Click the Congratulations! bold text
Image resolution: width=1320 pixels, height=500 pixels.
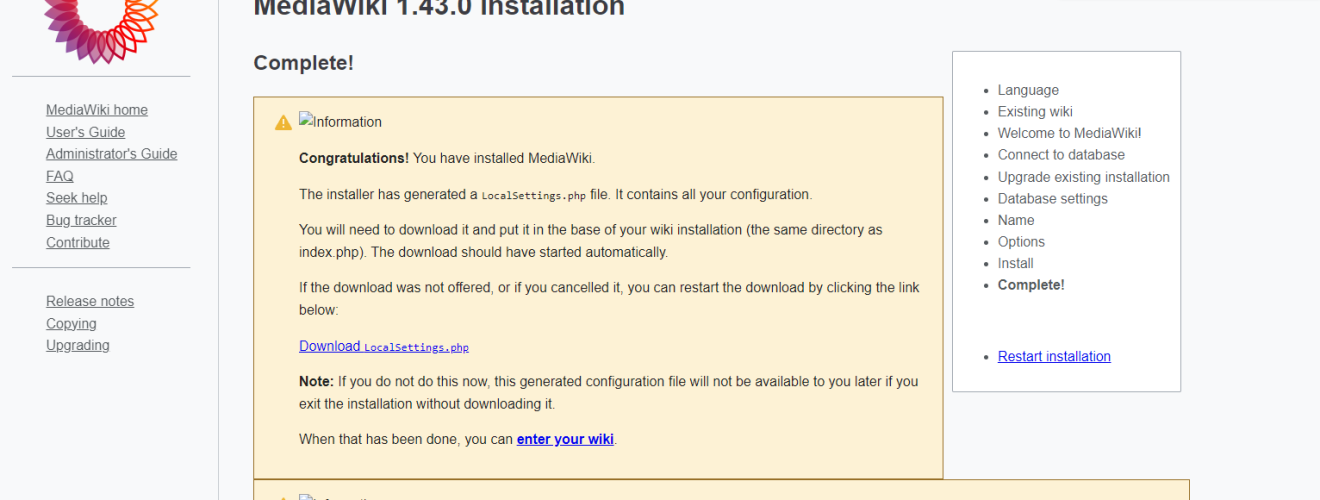tap(354, 158)
